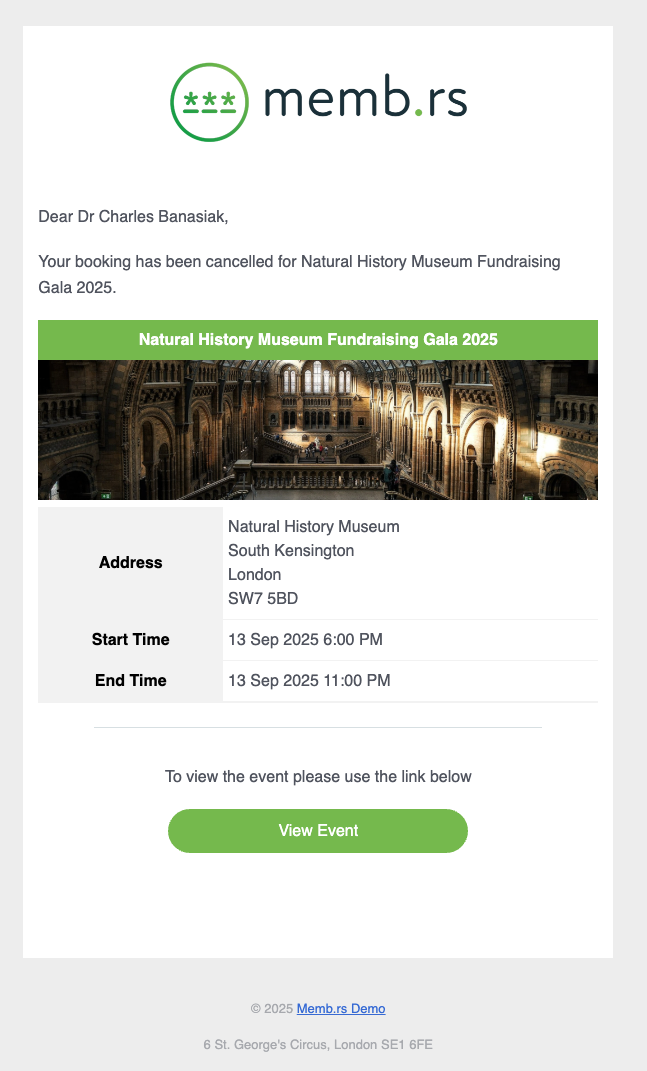Viewport: 647px width, 1071px height.
Task: Click the © 2025 copyright text
Action: click(x=272, y=1009)
